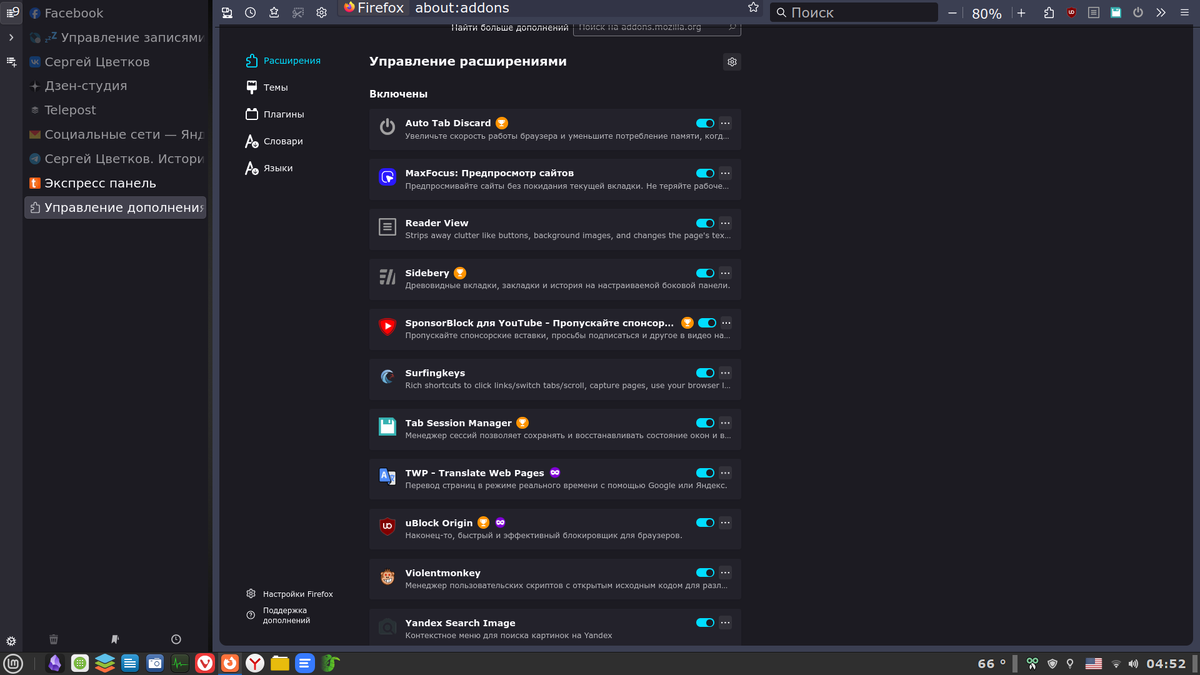The height and width of the screenshot is (675, 1200).
Task: Click the Поиск search field in the toolbar
Action: coord(854,13)
